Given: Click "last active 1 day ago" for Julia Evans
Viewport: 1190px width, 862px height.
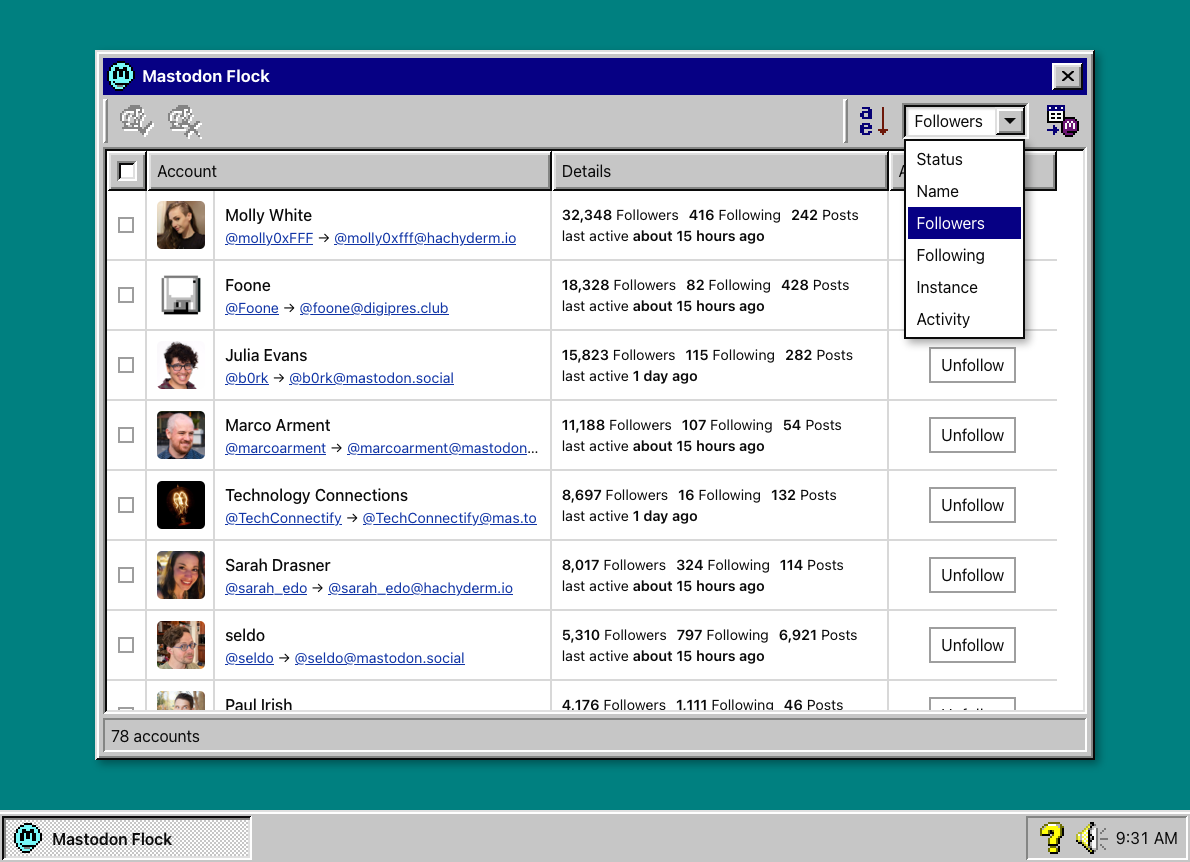Looking at the screenshot, I should click(x=629, y=376).
